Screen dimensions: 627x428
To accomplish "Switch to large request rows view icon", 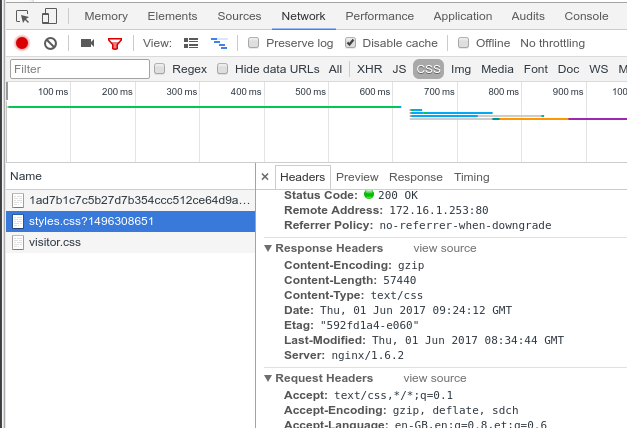I will (x=191, y=43).
